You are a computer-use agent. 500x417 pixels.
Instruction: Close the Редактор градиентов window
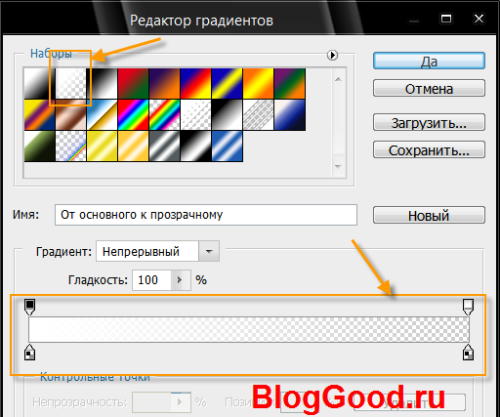[x=479, y=19]
